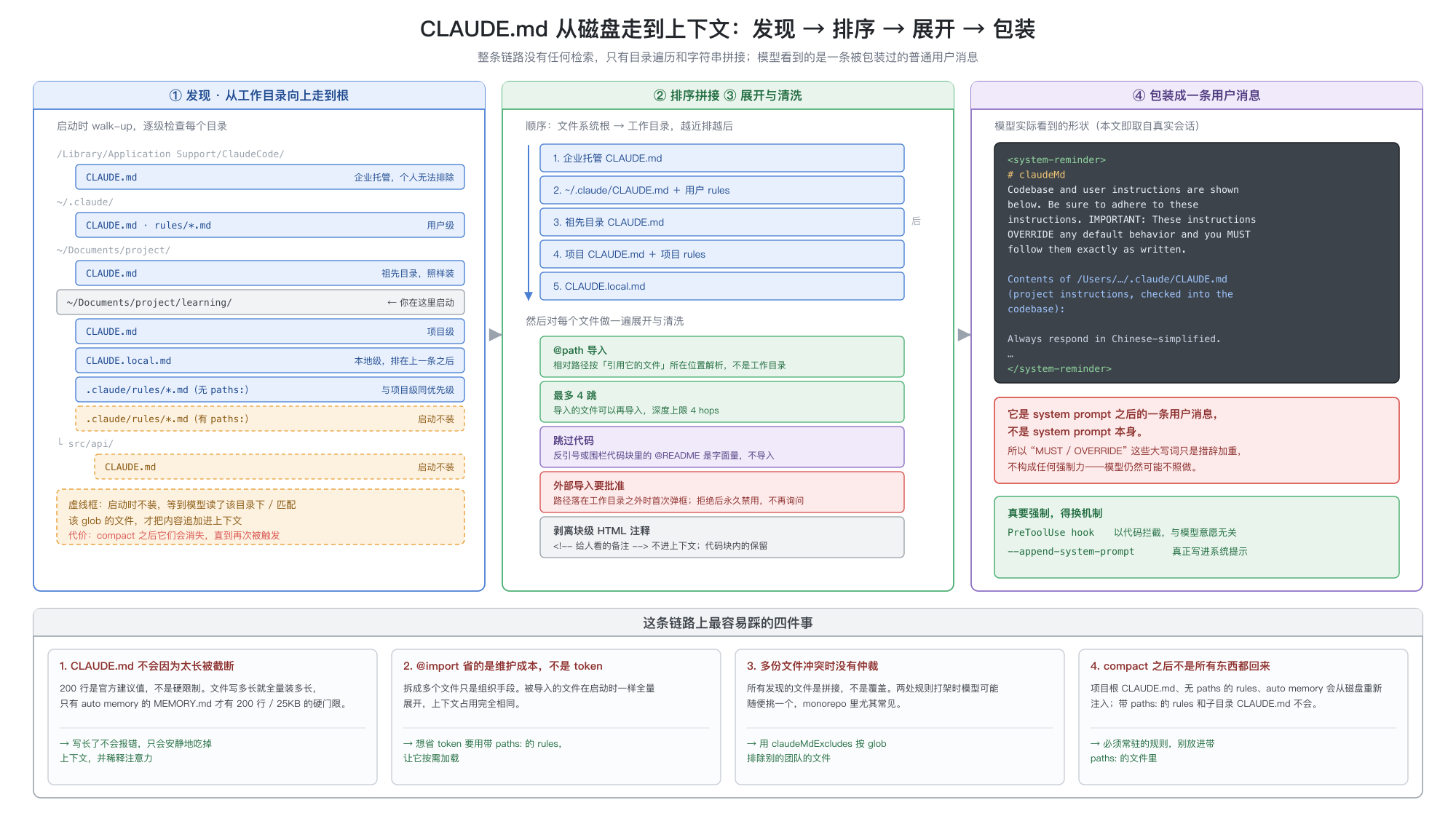Click the ancestor directory CLAUDE.md box

(269, 273)
